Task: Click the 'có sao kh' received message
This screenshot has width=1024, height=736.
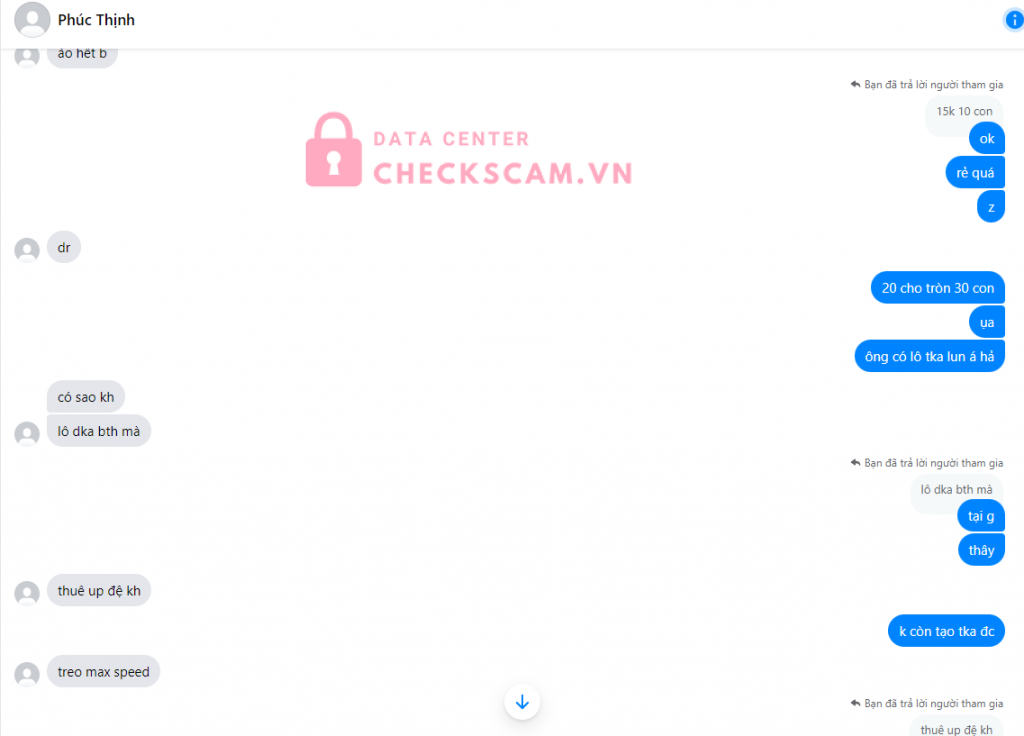Action: point(86,397)
